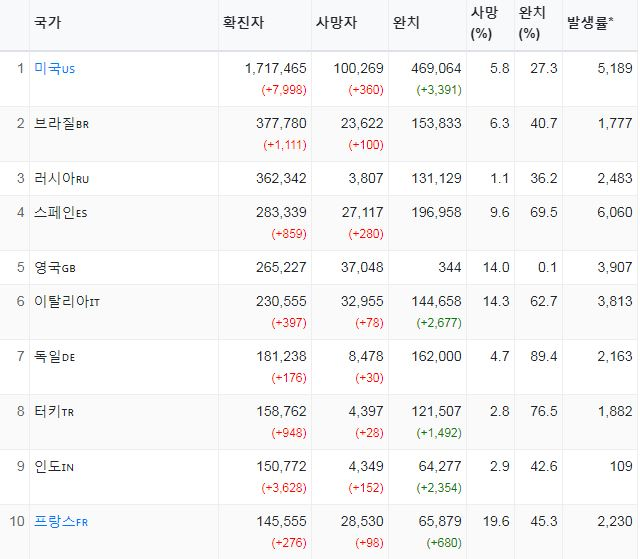Click the 완치 (%) column header
Screen dimensions: 640x559
click(532, 22)
